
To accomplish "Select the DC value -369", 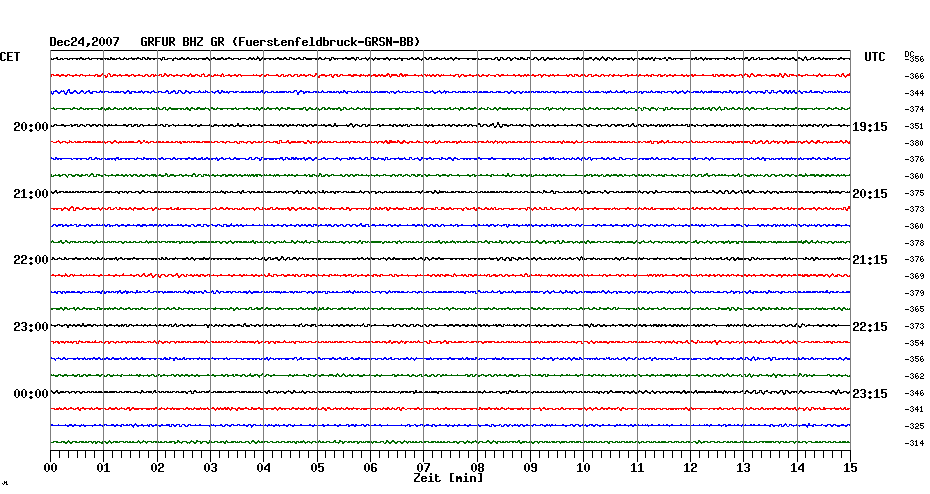I will [914, 276].
